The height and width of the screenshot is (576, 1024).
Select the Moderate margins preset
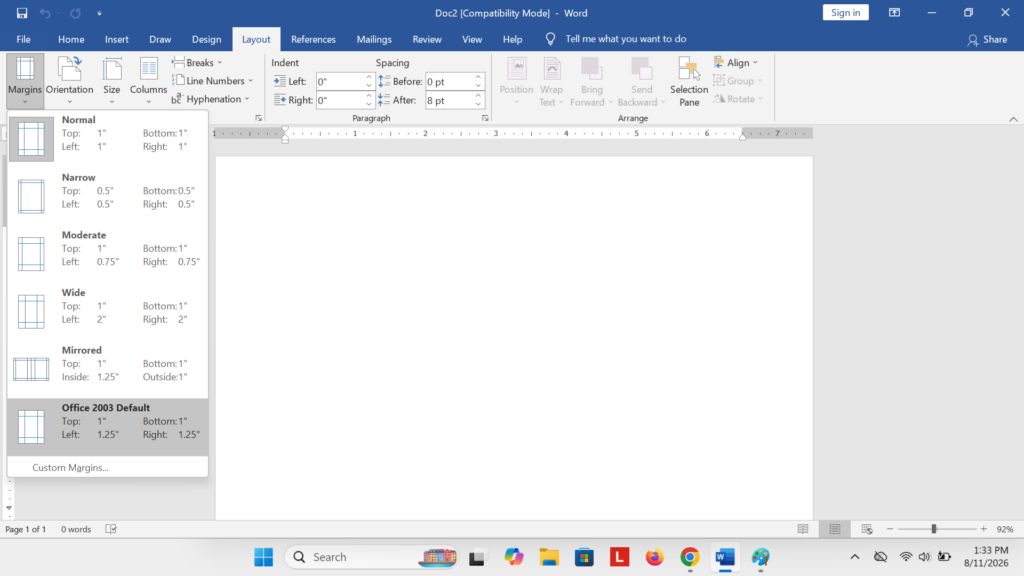[108, 253]
